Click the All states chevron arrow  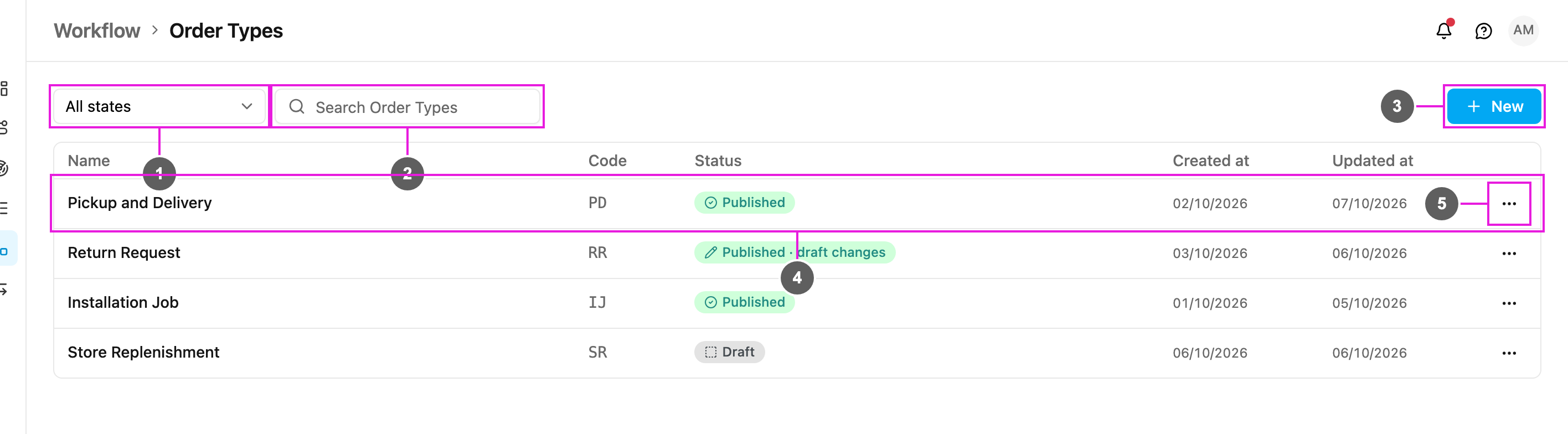pyautogui.click(x=246, y=106)
